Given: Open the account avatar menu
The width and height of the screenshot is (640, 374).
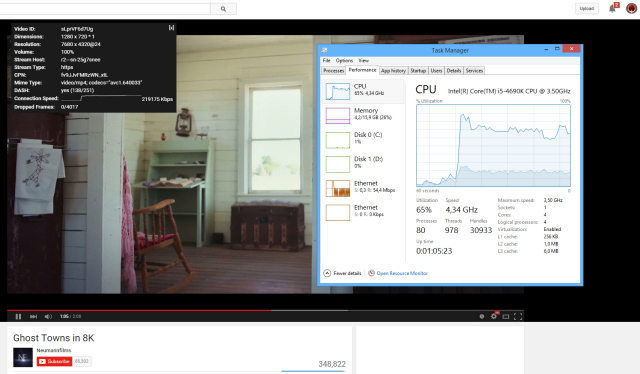Looking at the screenshot, I should tap(632, 8).
